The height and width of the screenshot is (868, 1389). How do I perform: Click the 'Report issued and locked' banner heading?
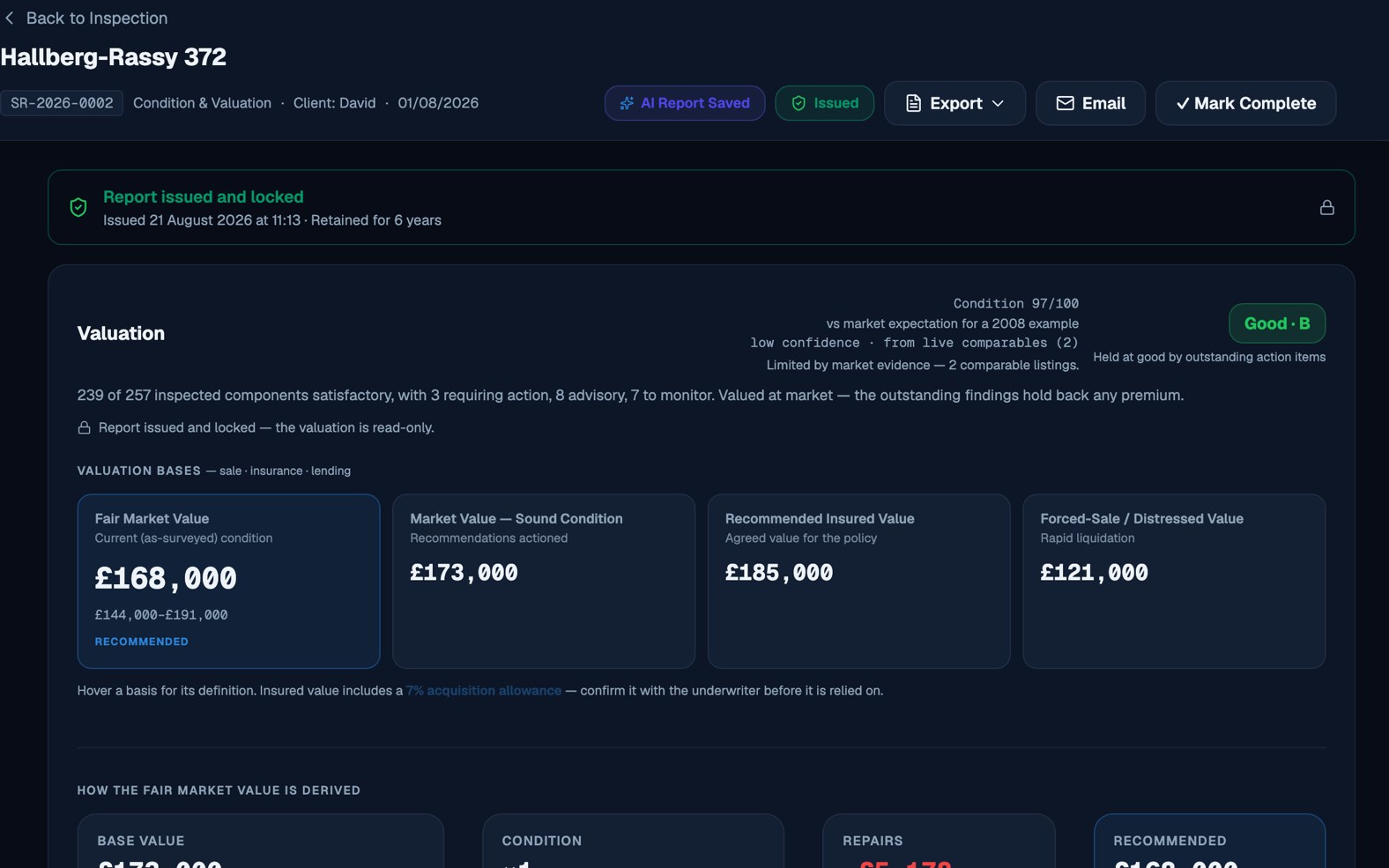(204, 197)
